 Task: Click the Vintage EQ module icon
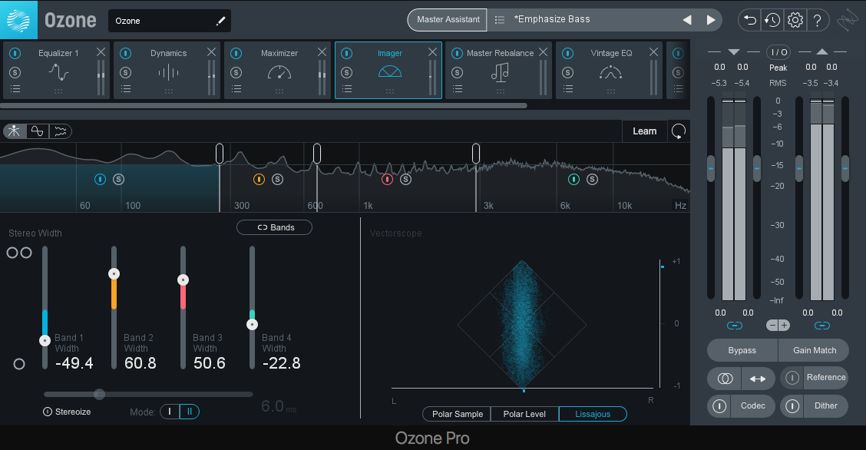pos(610,71)
